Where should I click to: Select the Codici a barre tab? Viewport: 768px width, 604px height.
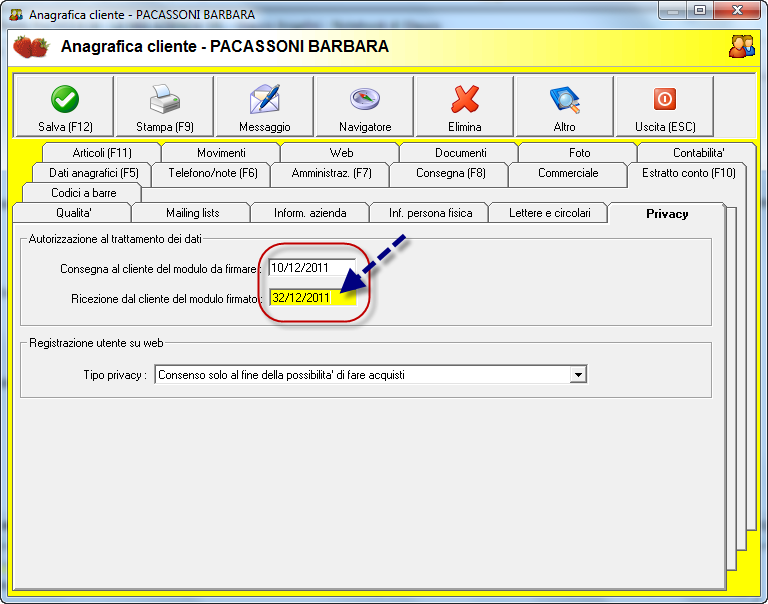pyautogui.click(x=83, y=193)
